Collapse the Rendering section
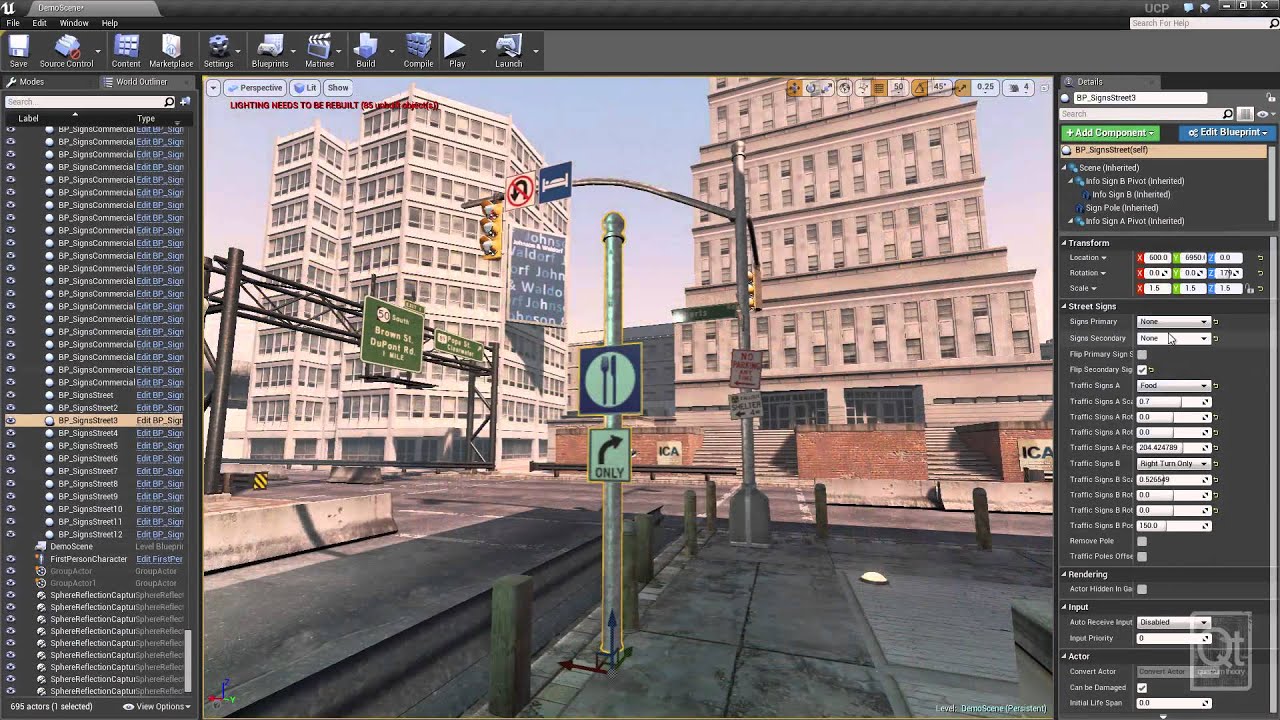The height and width of the screenshot is (720, 1280). (x=1064, y=574)
